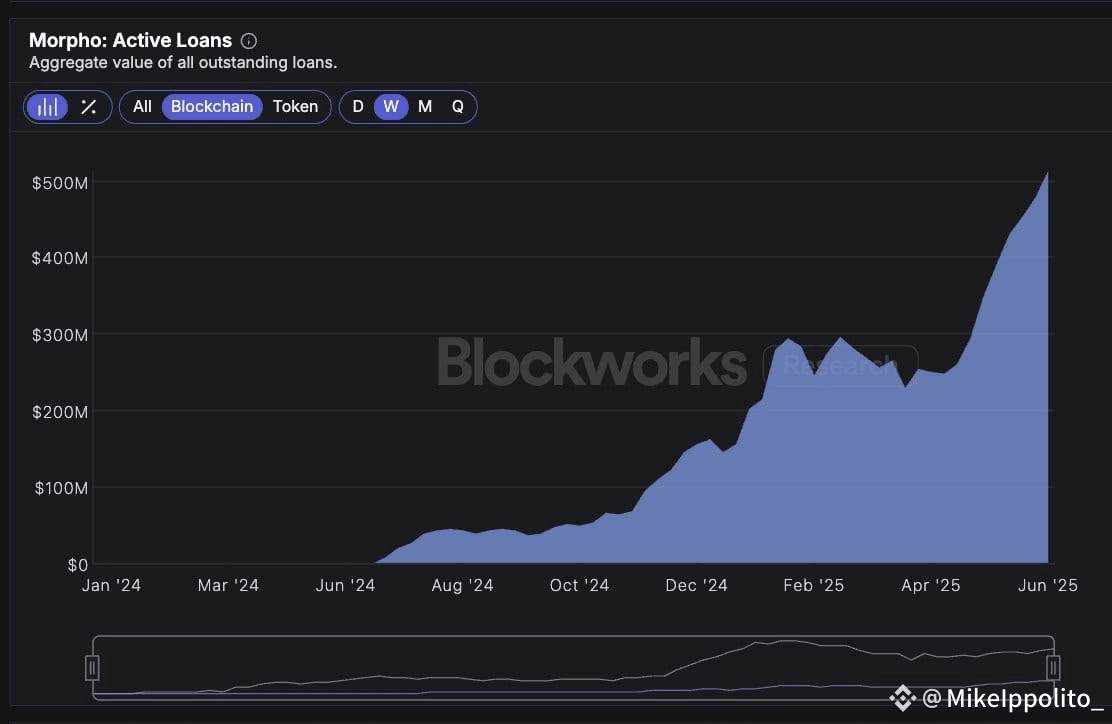Click the Dec '24 x-axis label
Screen dimensions: 1112x724
coord(696,586)
